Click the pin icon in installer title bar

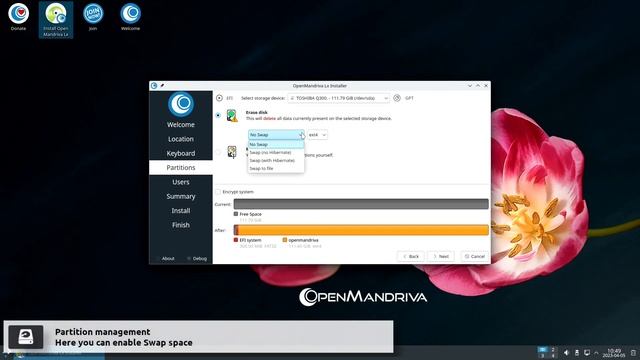click(162, 86)
